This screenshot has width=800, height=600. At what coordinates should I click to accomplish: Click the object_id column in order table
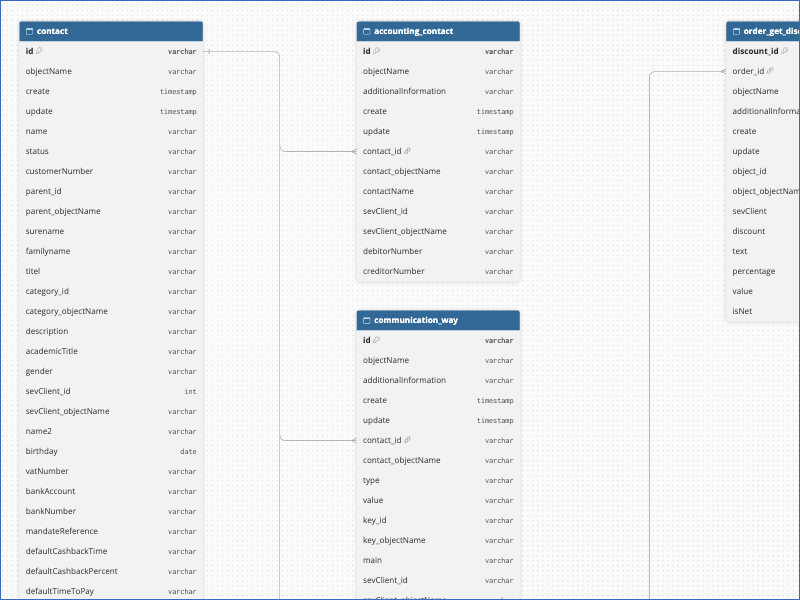[763, 171]
